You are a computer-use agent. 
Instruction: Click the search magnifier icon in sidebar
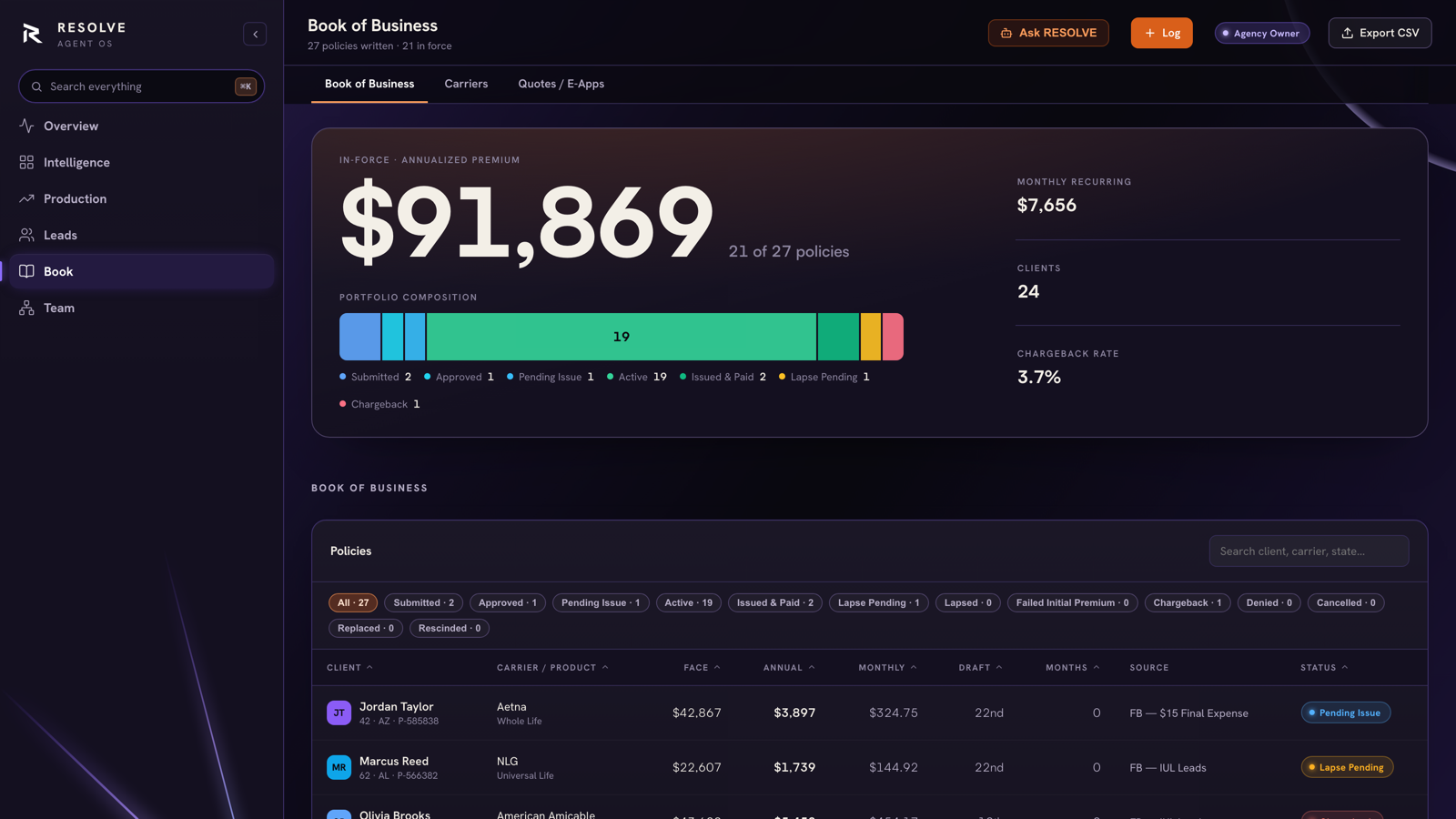[x=36, y=86]
